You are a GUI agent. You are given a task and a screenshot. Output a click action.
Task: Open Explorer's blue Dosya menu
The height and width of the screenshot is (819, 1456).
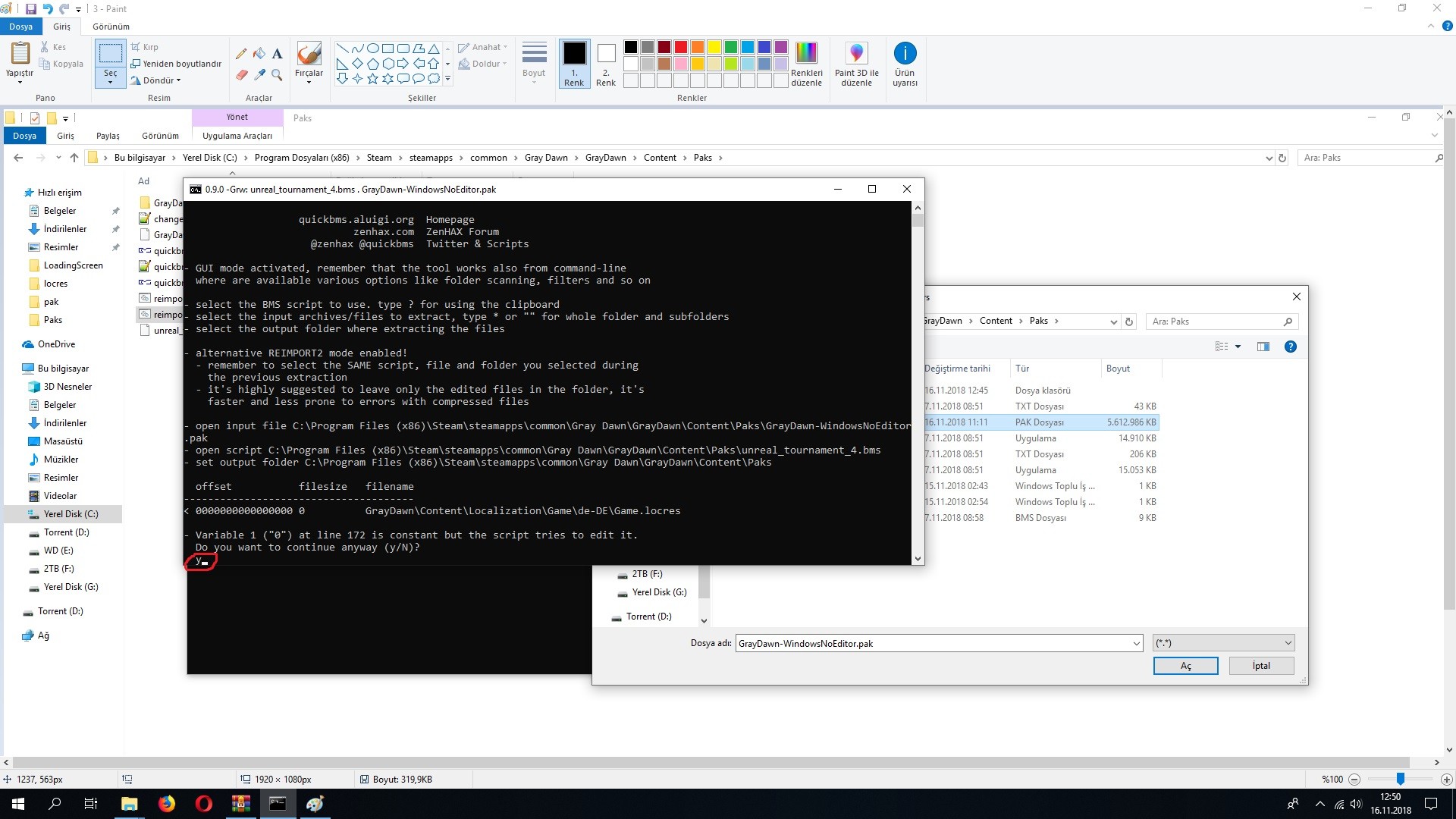coord(24,136)
